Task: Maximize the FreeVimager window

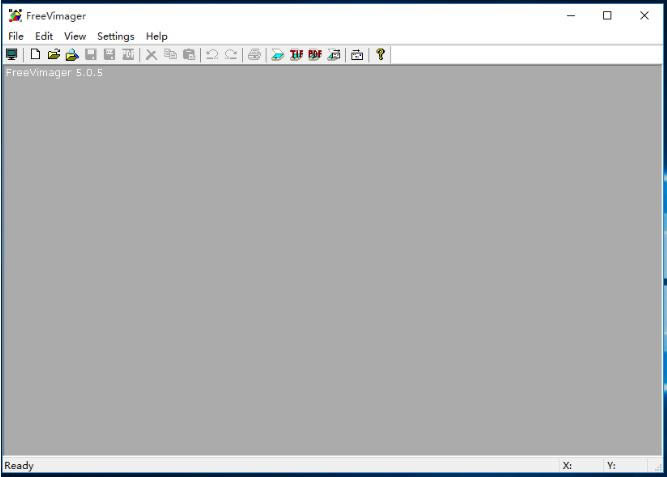Action: point(607,16)
